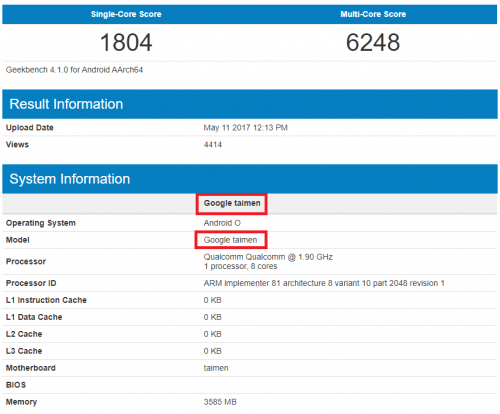Click the L1 Data Cache label
This screenshot has width=500, height=414.
pyautogui.click(x=34, y=317)
